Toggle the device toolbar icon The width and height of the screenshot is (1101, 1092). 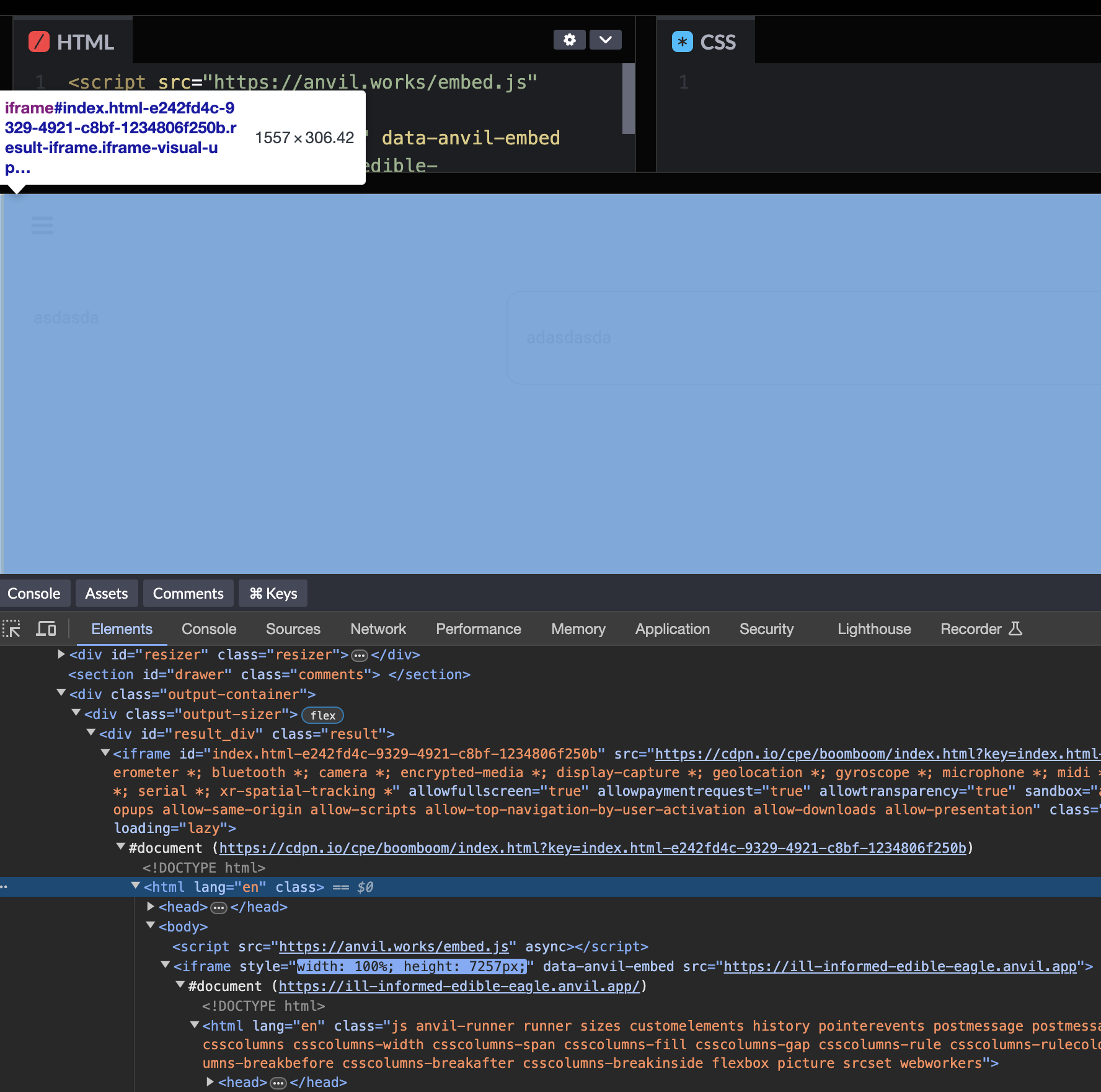coord(46,629)
